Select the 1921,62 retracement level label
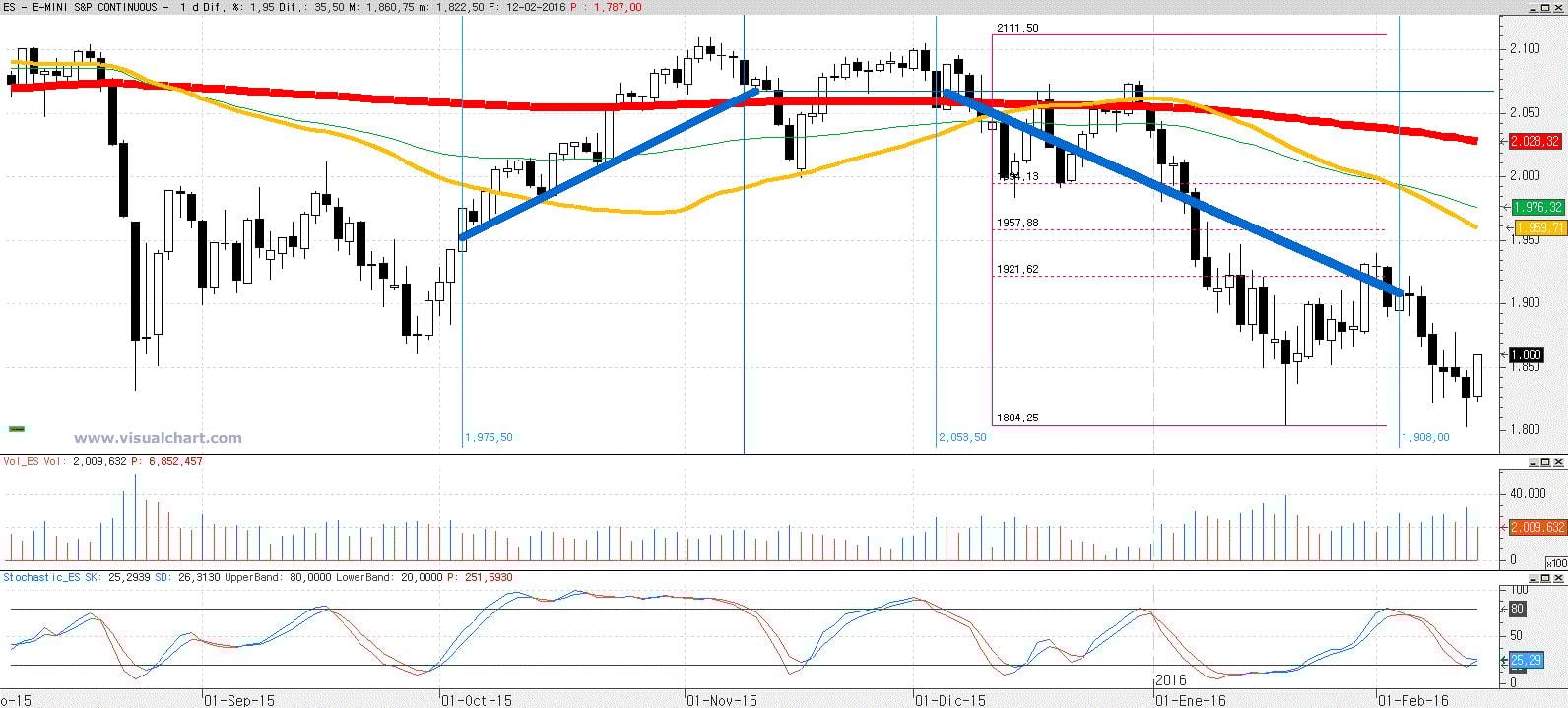This screenshot has height=708, width=1568. (x=1016, y=269)
